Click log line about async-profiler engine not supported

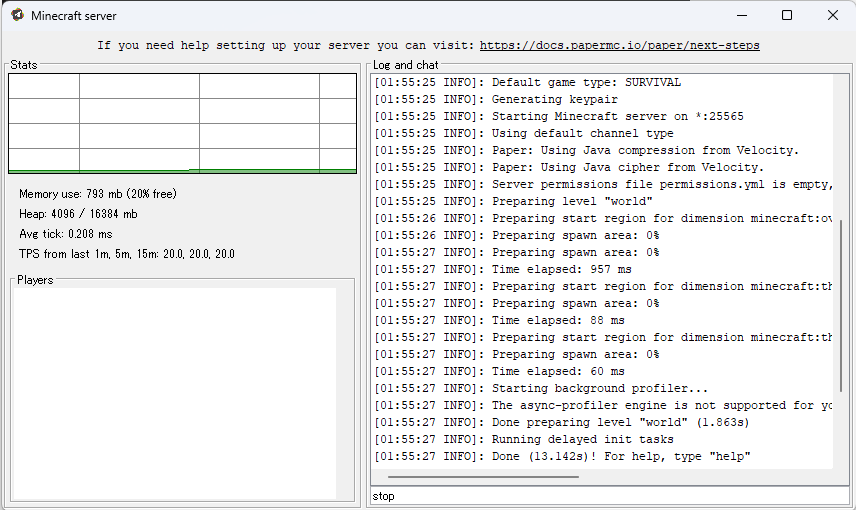tap(603, 405)
